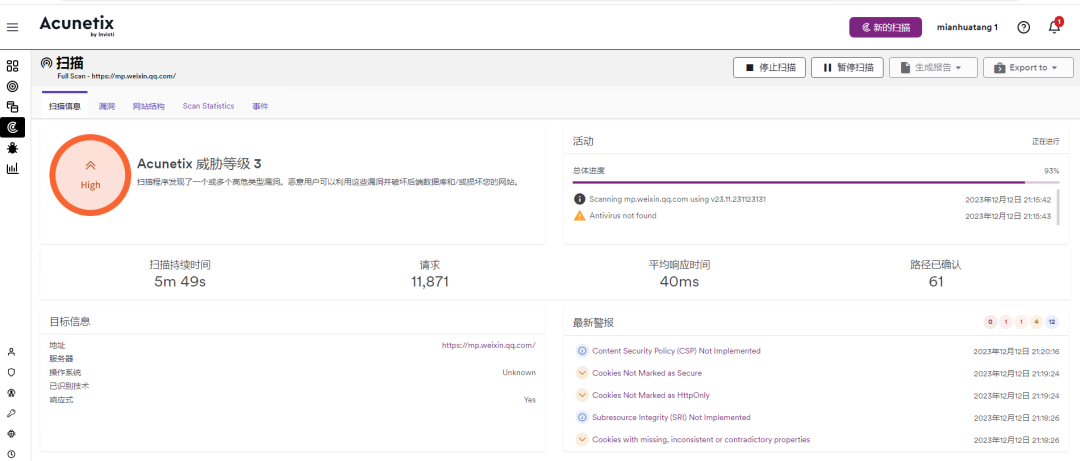Open Targets via the bullseye sidebar icon
Image resolution: width=1080 pixels, height=461 pixels.
[x=12, y=86]
